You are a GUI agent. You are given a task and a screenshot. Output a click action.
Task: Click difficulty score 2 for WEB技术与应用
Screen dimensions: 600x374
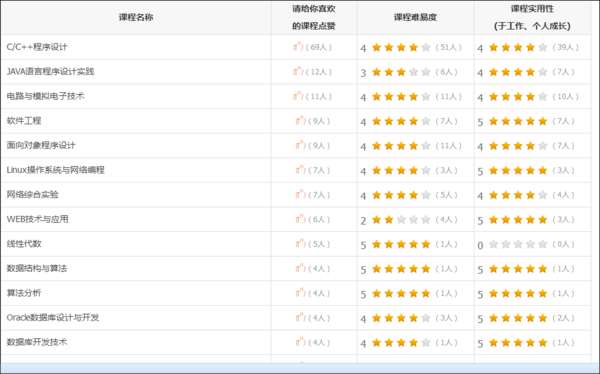(x=363, y=220)
